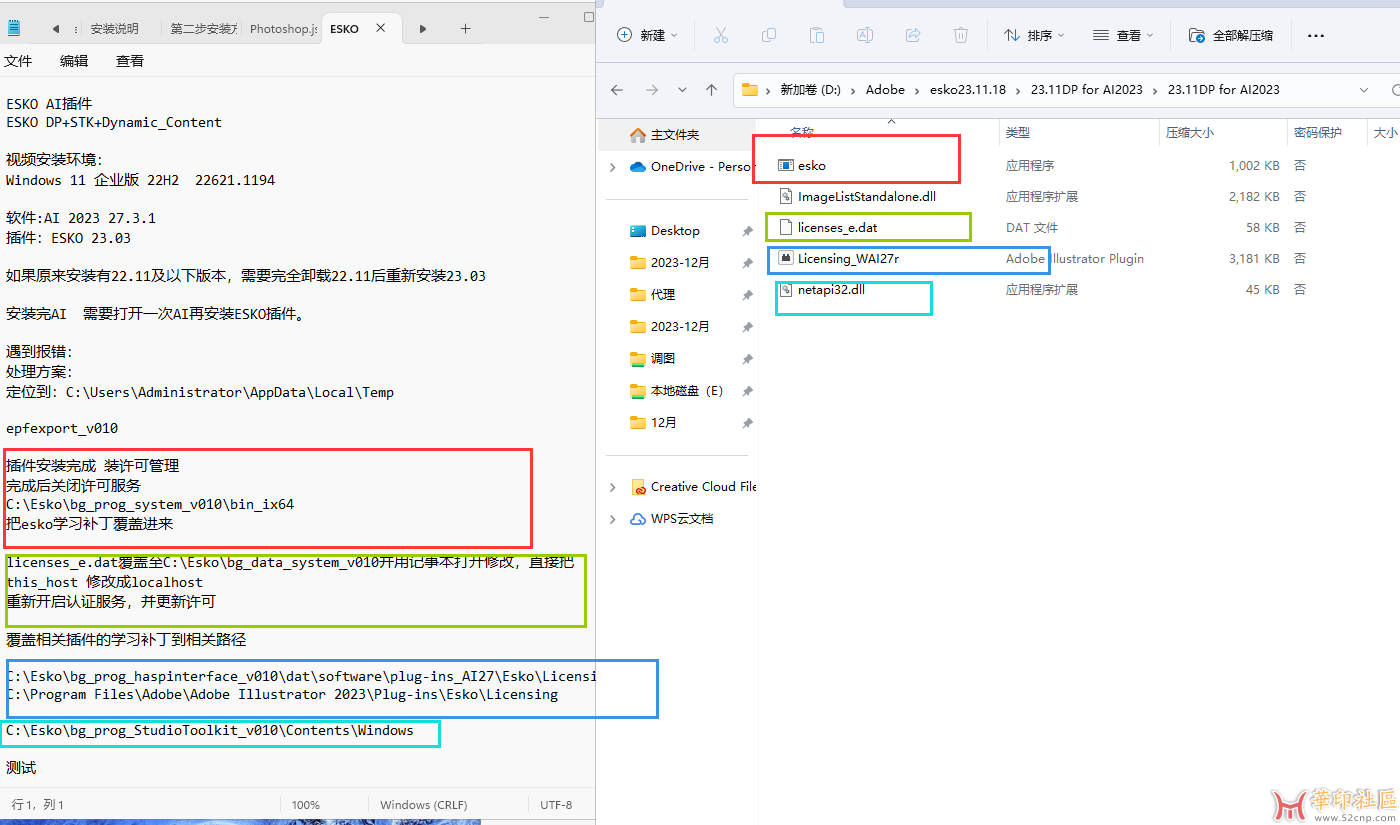Click the UTF-8 encoding status entry
Viewport: 1400px width, 825px height.
(556, 805)
